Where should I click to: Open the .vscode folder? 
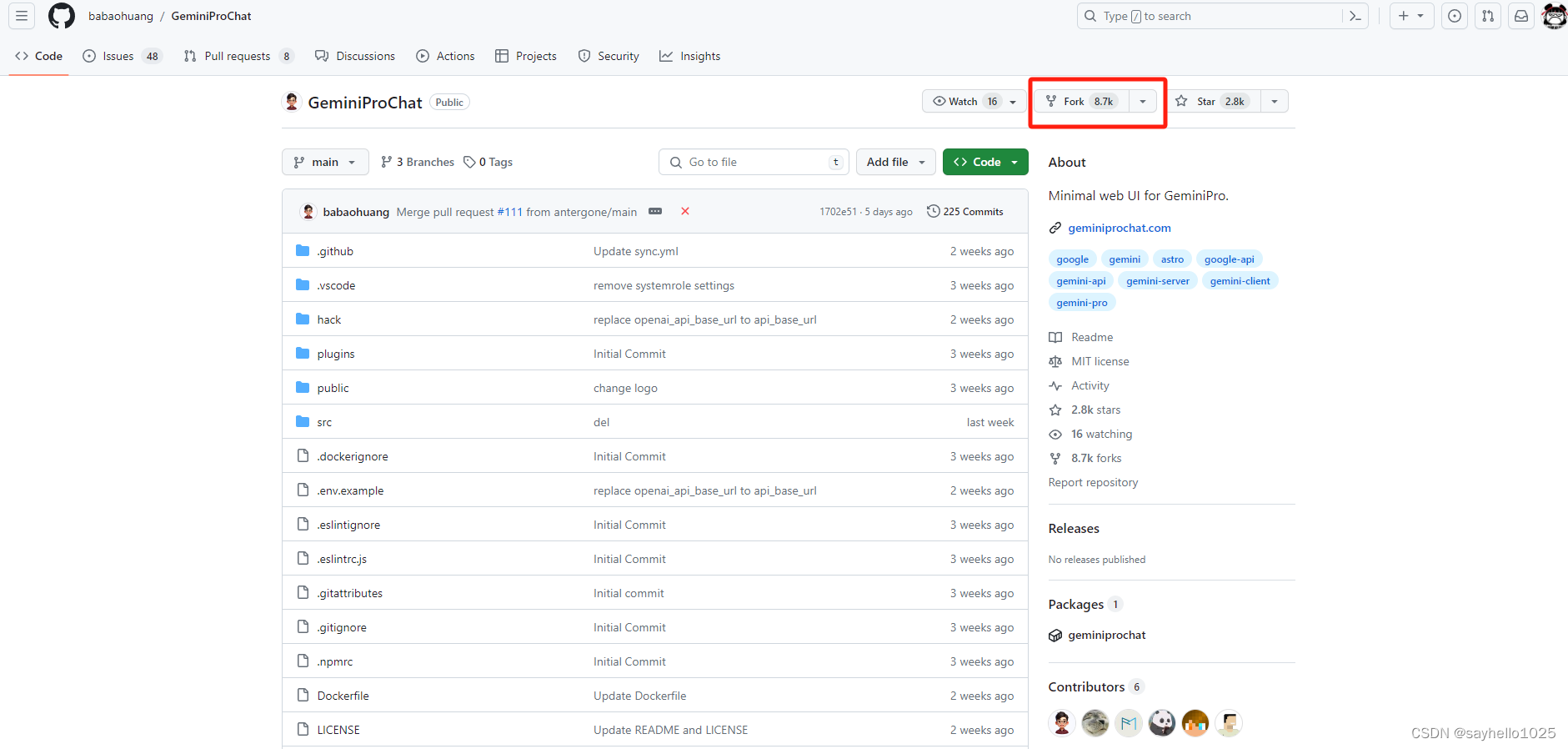(336, 285)
